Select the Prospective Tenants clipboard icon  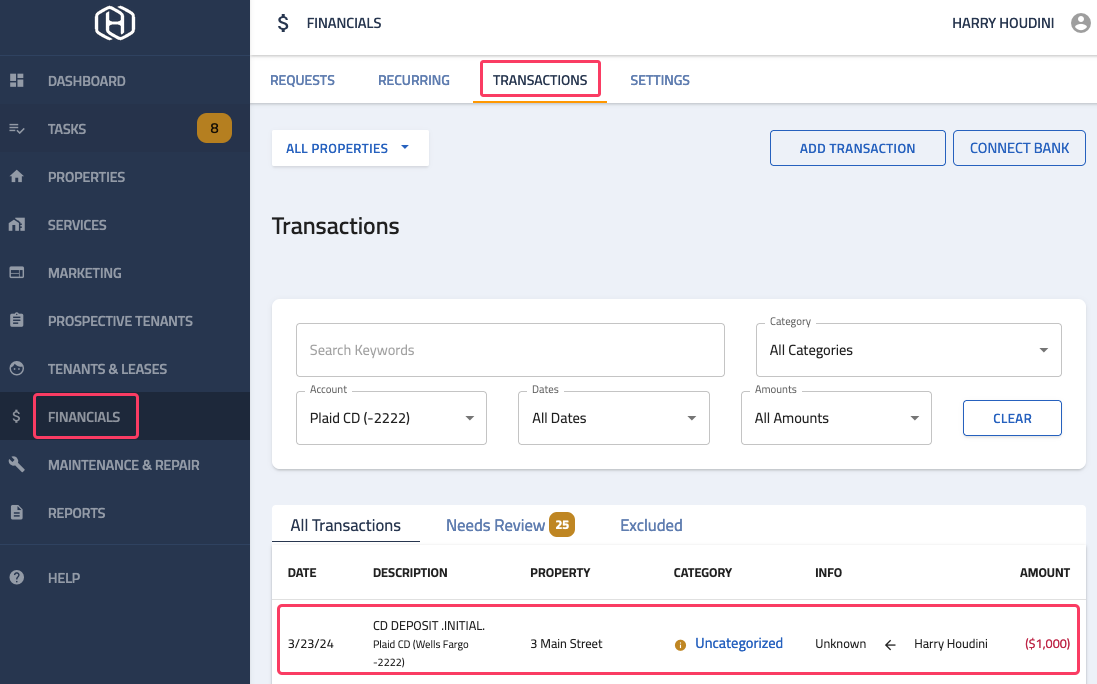[x=16, y=320]
